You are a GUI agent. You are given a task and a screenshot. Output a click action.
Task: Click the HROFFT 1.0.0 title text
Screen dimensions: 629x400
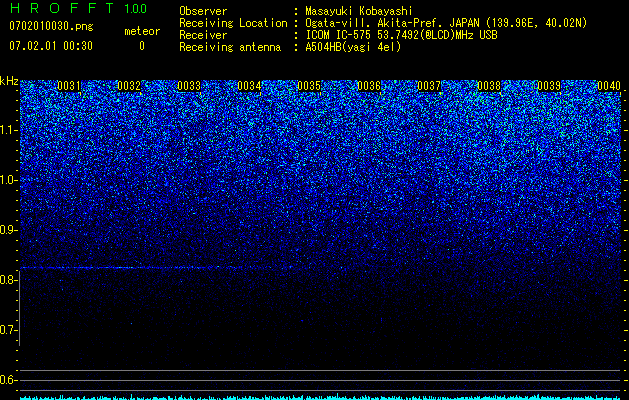click(78, 8)
